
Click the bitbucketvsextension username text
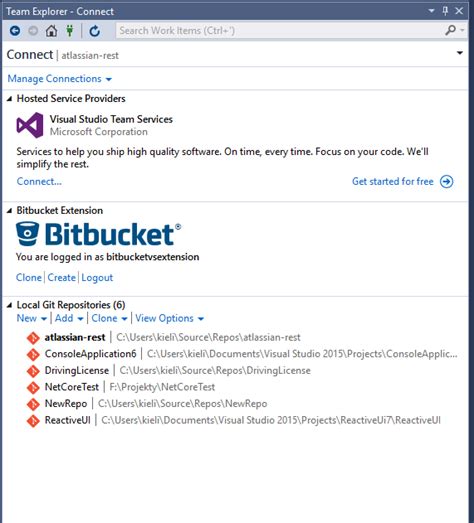[153, 257]
